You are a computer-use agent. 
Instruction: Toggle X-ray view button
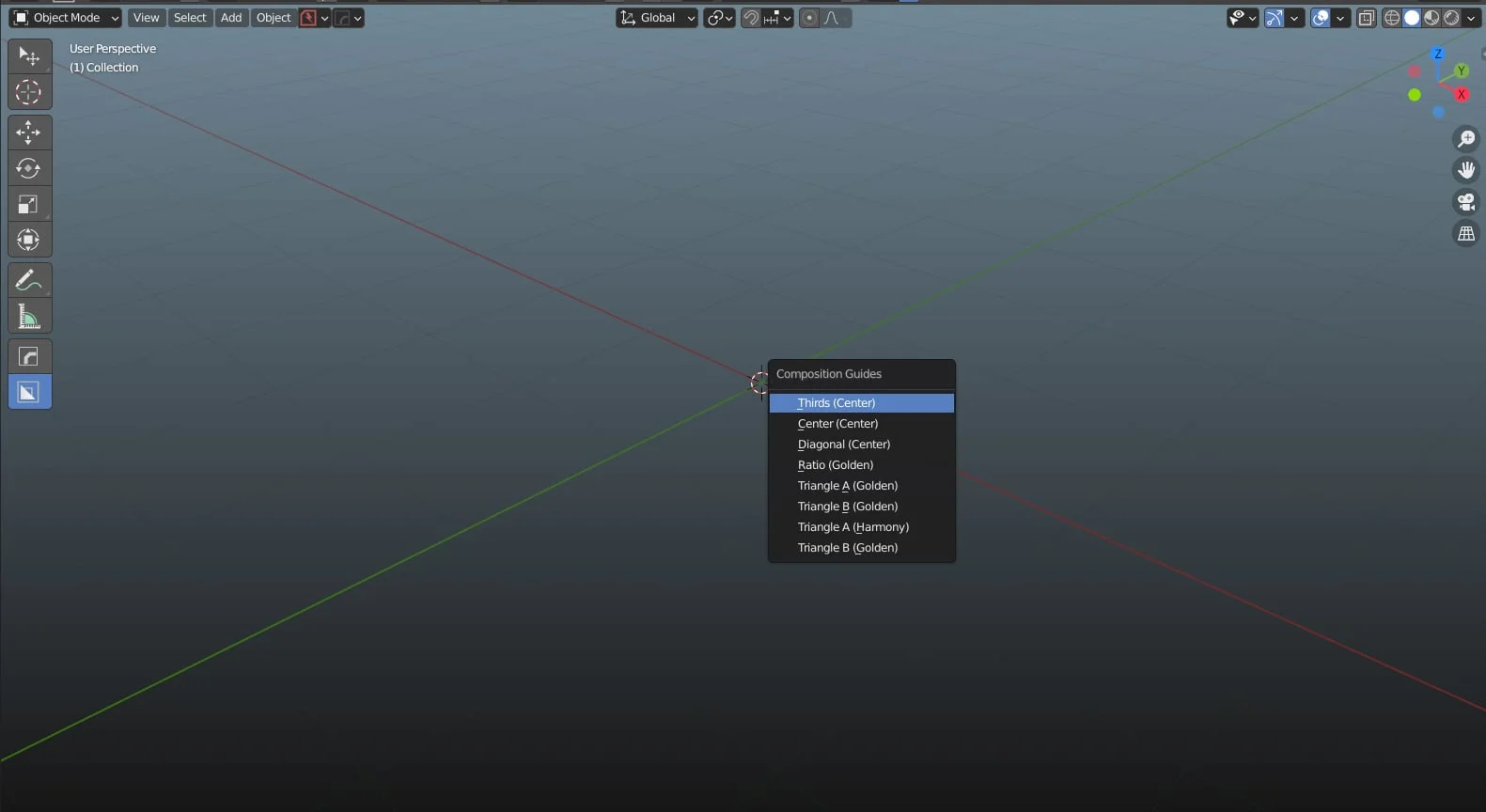point(1367,18)
